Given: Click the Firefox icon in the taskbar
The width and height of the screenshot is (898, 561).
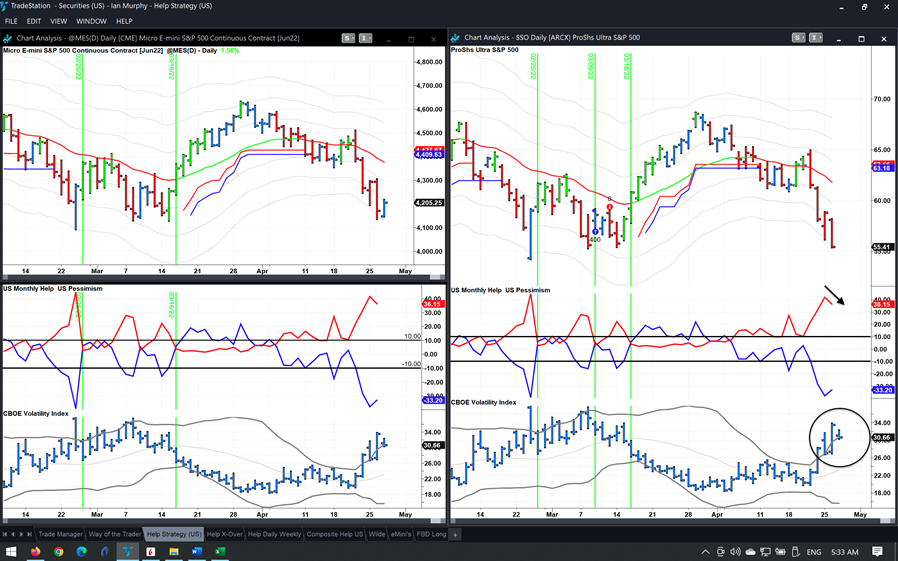Looking at the screenshot, I should pos(35,551).
